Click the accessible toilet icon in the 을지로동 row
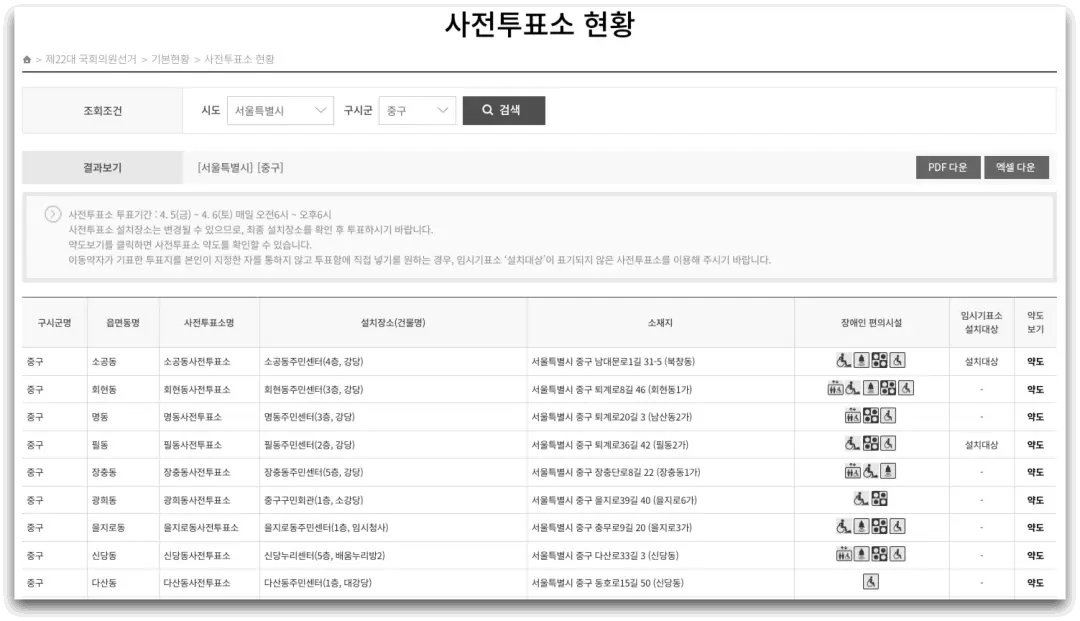1080x621 pixels. pos(897,525)
